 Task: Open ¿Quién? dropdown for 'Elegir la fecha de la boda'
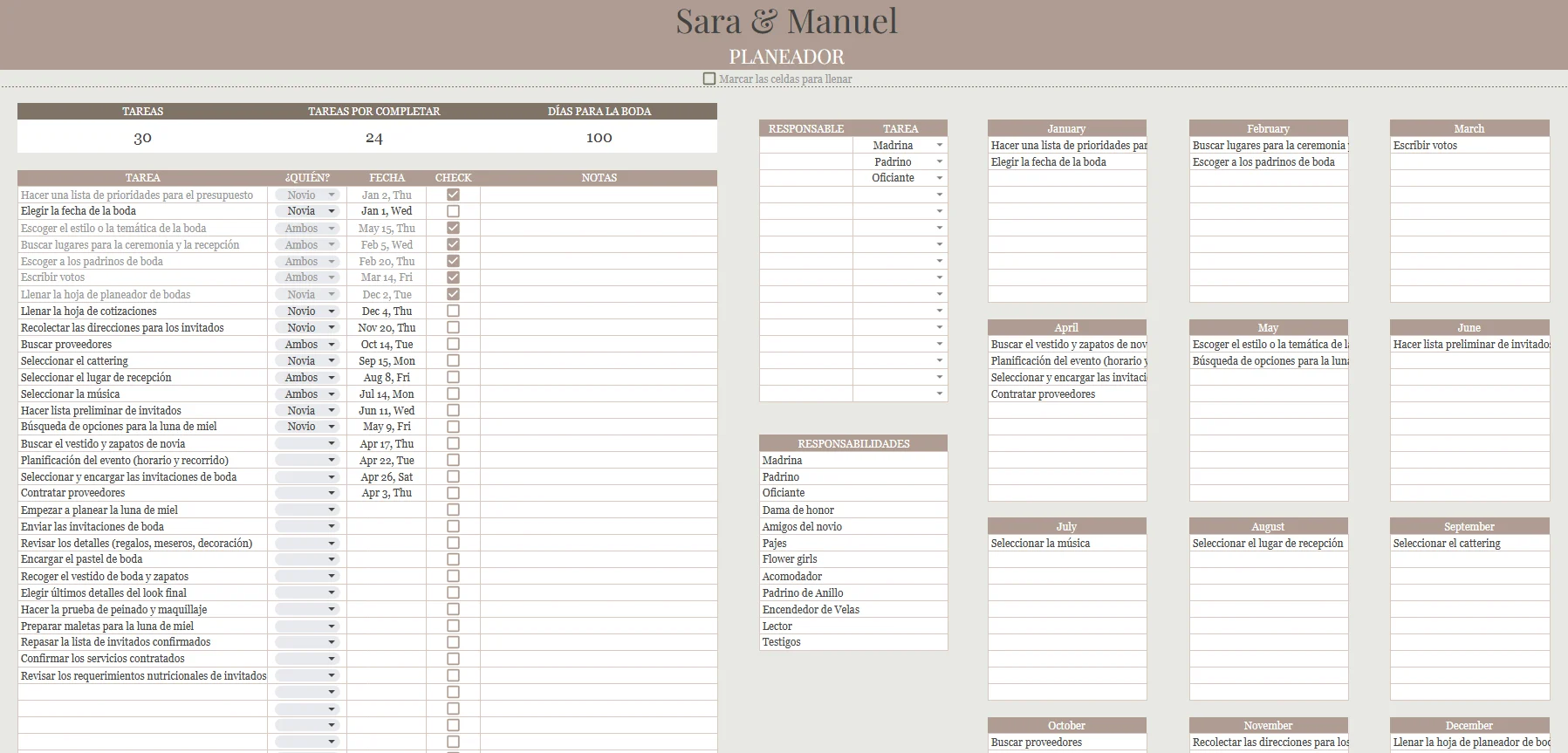point(332,211)
